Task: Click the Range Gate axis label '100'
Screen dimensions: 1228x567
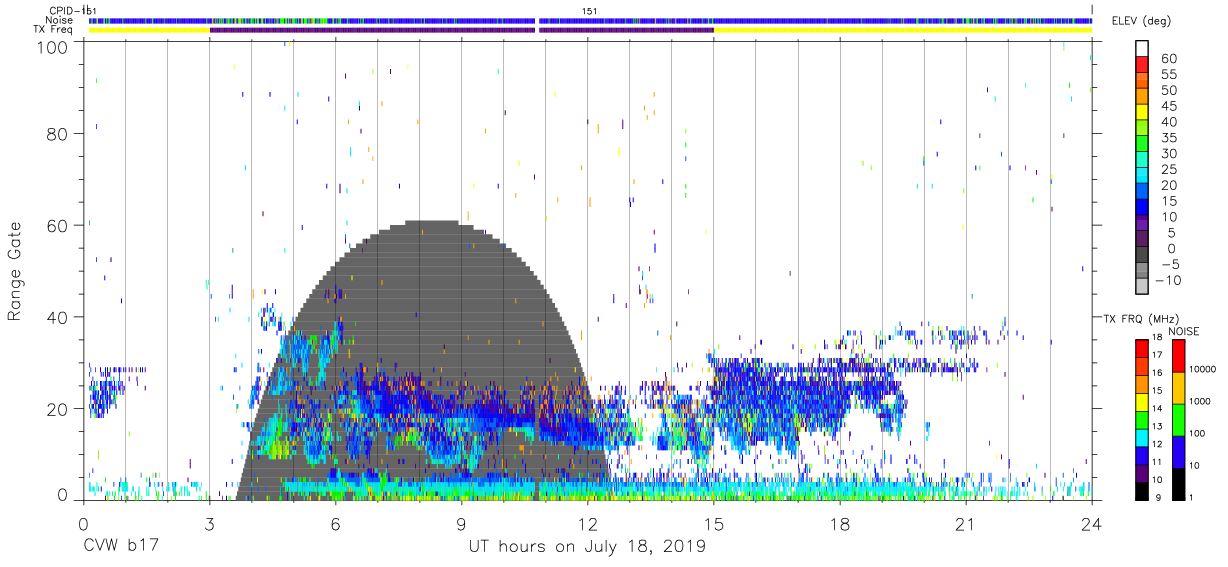Action: pyautogui.click(x=52, y=46)
